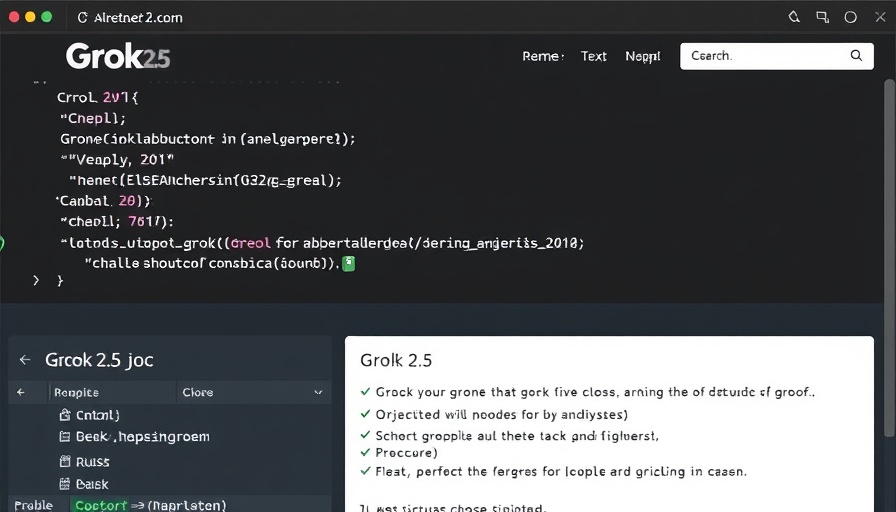Click the Grcok 2.5 joc panel title
This screenshot has width=896, height=512.
[99, 360]
